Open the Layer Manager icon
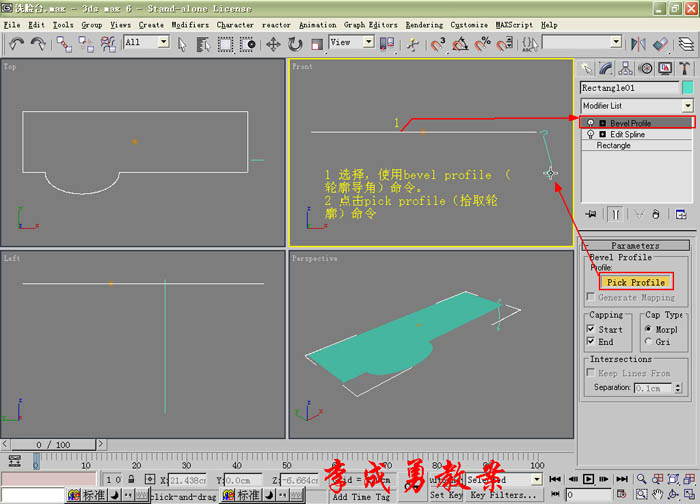Viewport: 700px width, 504px height. 686,44
